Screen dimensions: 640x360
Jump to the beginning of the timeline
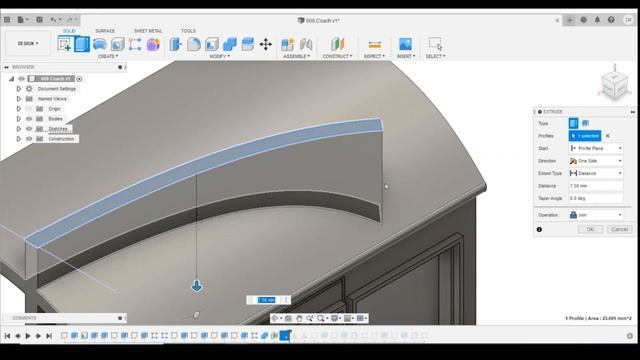[7, 336]
